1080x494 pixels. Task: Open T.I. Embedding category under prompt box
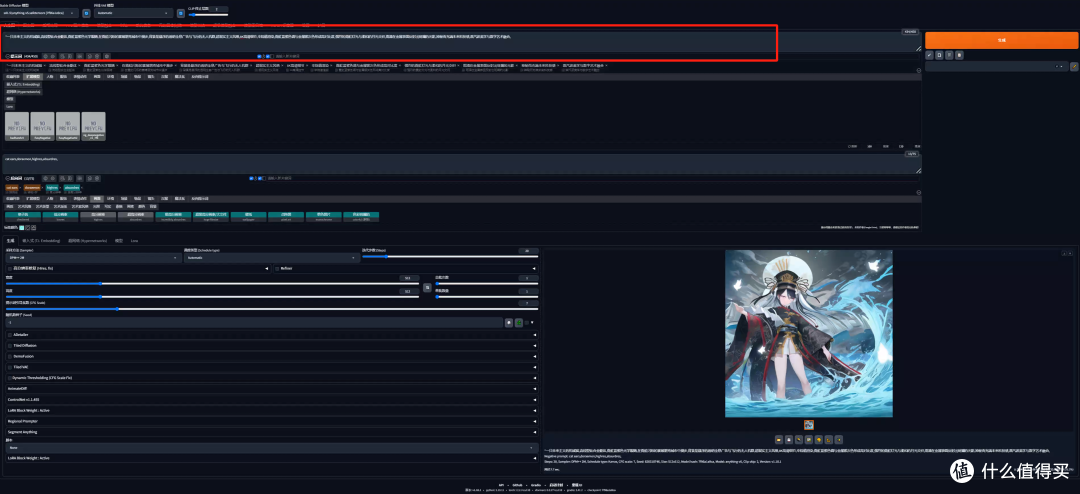click(23, 84)
